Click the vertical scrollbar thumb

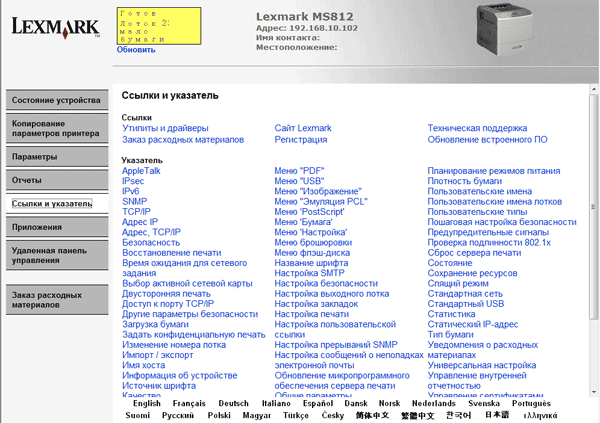point(593,207)
